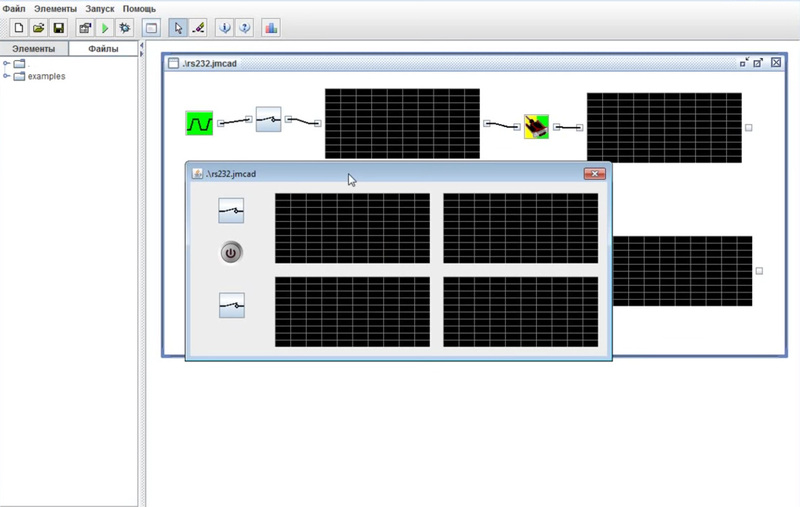Switch to the Файлы sidebar tab
The width and height of the screenshot is (800, 507).
point(103,49)
